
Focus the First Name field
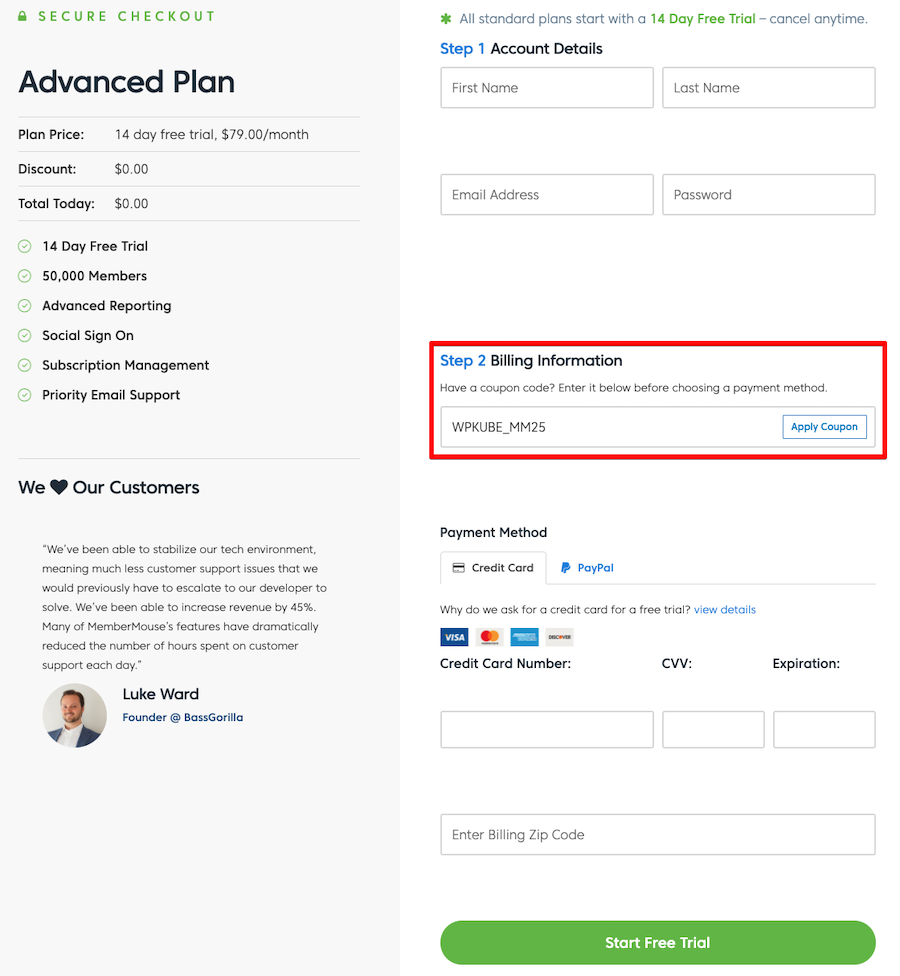[546, 88]
